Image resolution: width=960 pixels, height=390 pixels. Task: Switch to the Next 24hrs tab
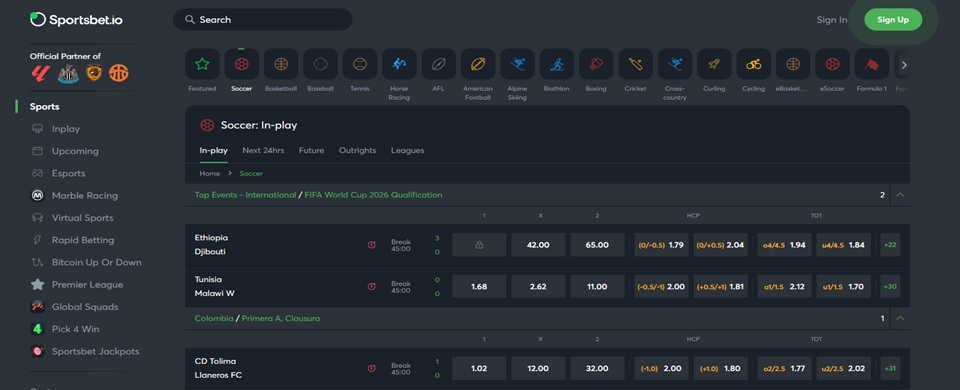263,151
